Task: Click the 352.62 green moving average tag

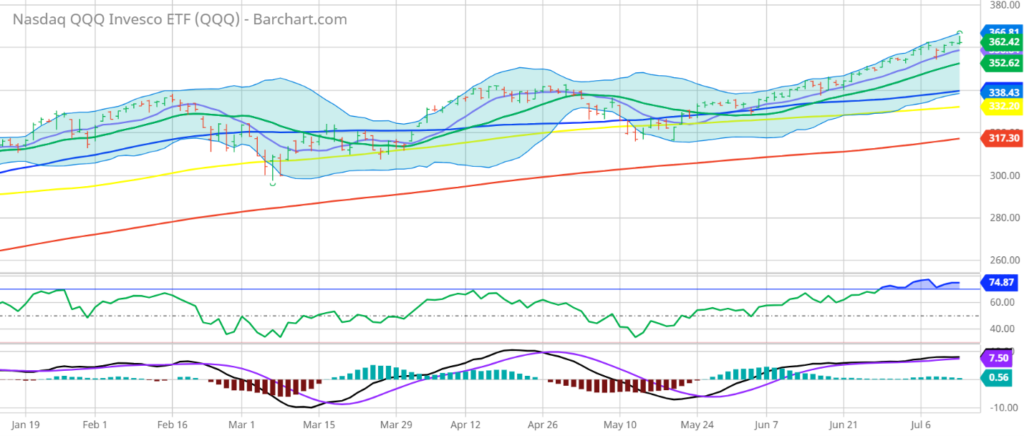Action: point(1002,63)
